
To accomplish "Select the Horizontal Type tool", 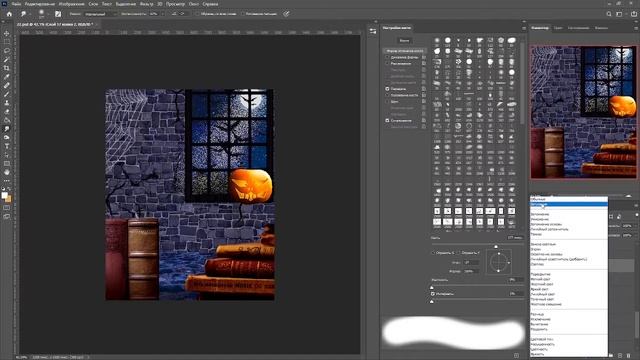I will pyautogui.click(x=7, y=146).
